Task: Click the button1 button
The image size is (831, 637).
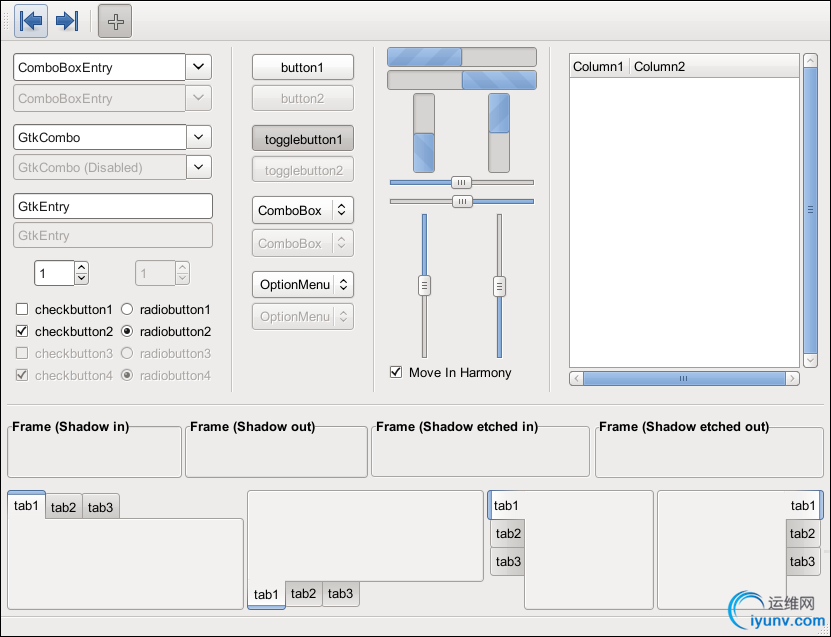Action: [x=303, y=67]
